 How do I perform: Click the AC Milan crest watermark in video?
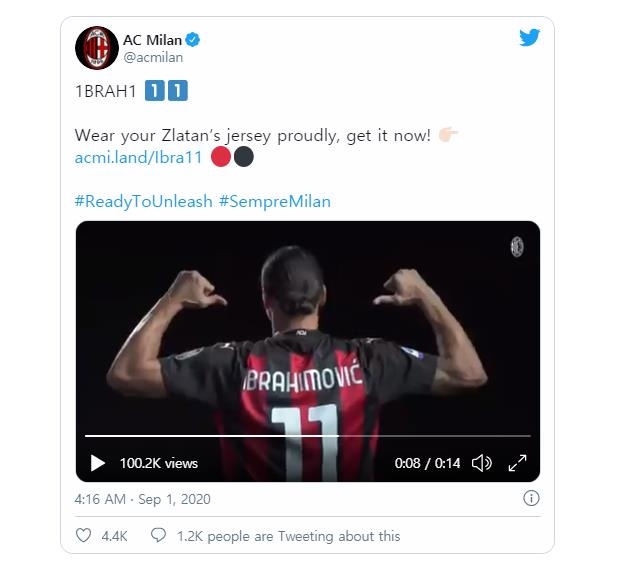pyautogui.click(x=517, y=246)
